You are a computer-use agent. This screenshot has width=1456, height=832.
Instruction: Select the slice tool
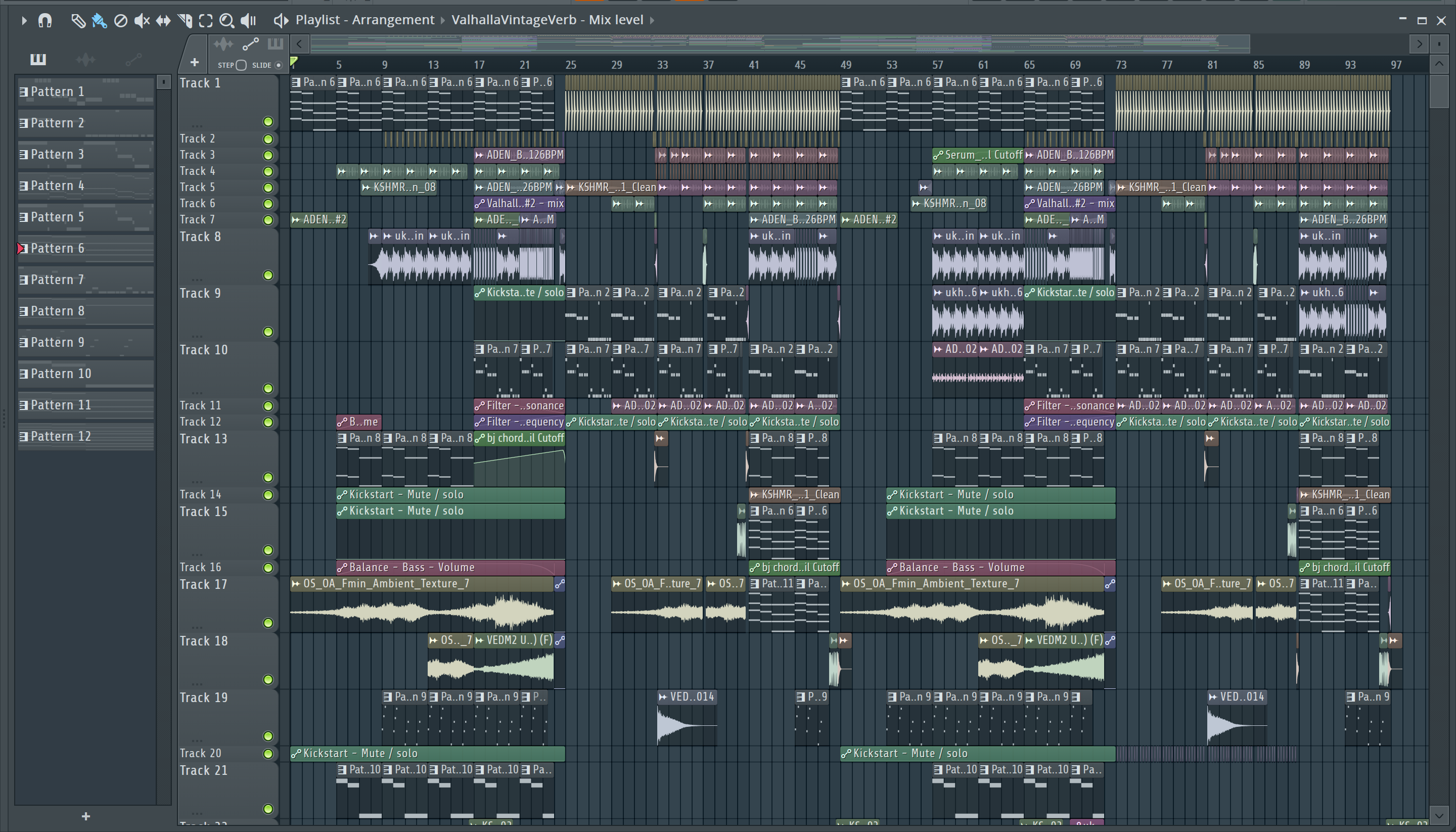click(x=185, y=21)
